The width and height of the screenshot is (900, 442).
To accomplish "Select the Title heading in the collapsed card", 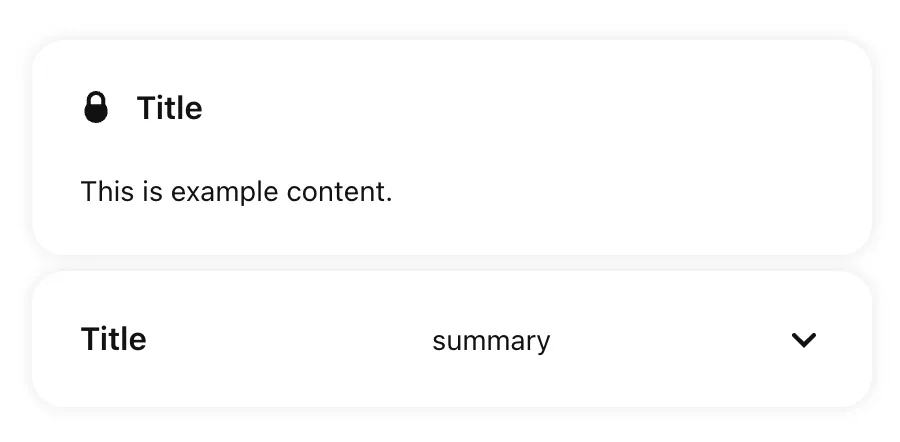I will coord(113,339).
